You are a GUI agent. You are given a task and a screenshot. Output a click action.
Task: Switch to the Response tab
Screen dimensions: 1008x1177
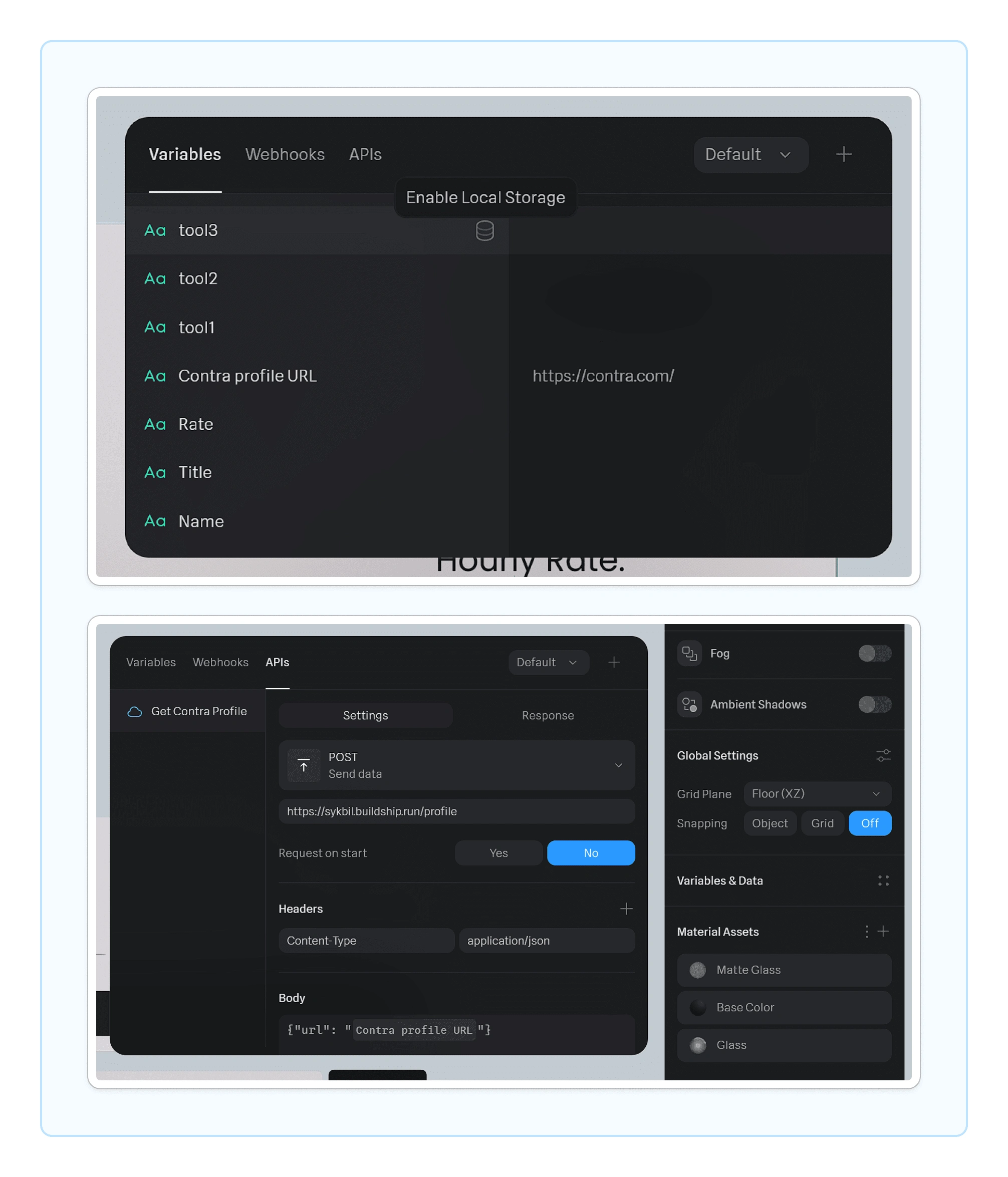[x=548, y=715]
